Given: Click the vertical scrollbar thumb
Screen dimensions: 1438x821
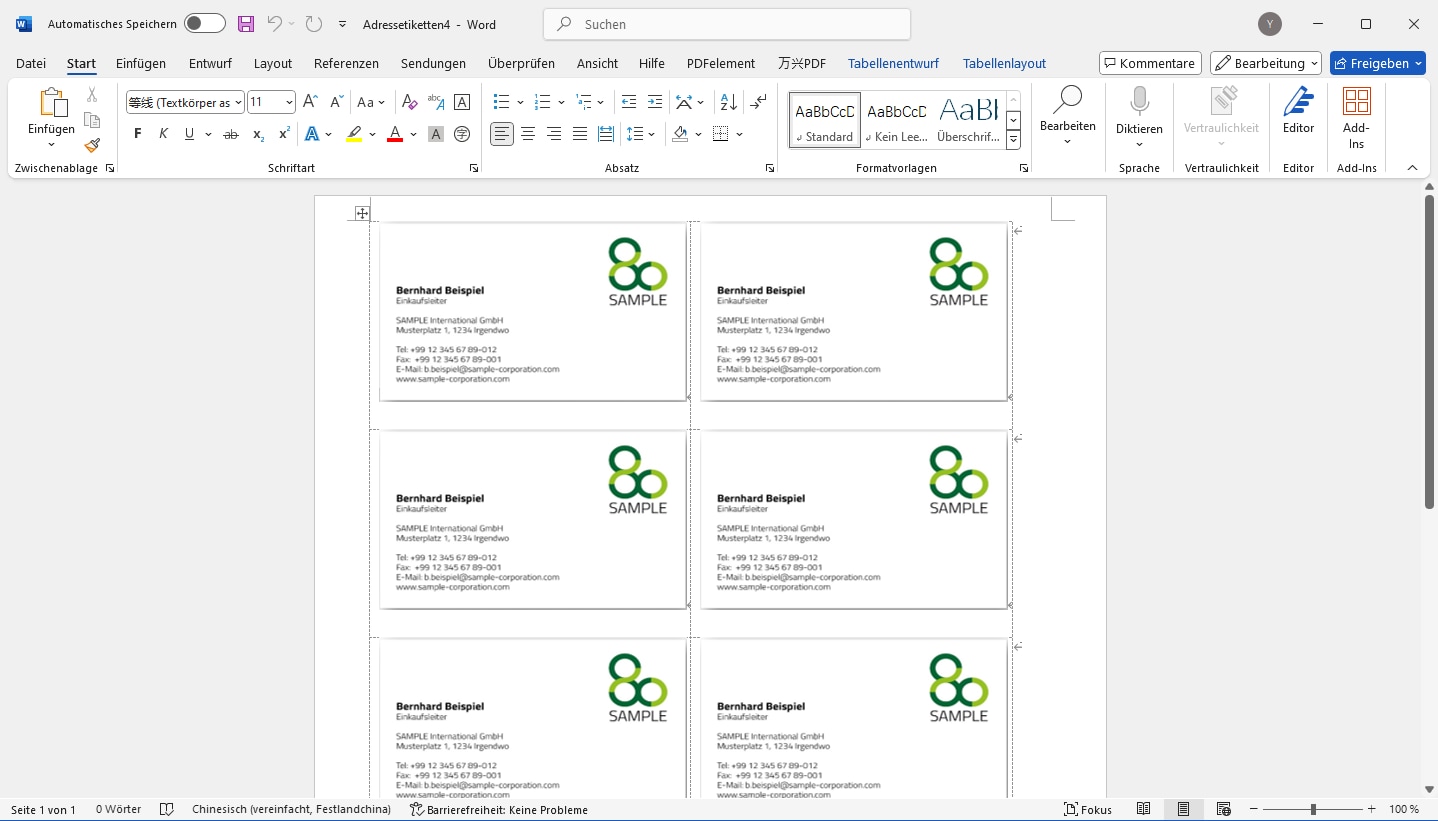Looking at the screenshot, I should (1429, 352).
